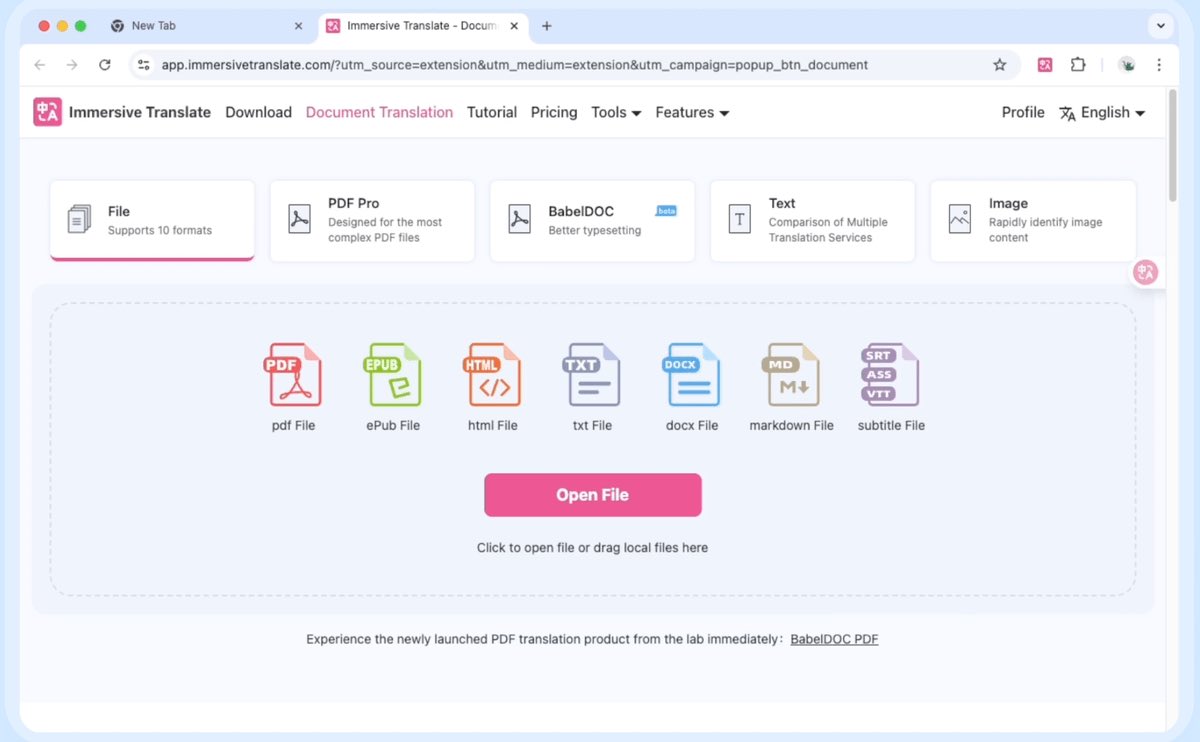1200x742 pixels.
Task: Expand the Features dropdown menu
Action: tap(692, 112)
